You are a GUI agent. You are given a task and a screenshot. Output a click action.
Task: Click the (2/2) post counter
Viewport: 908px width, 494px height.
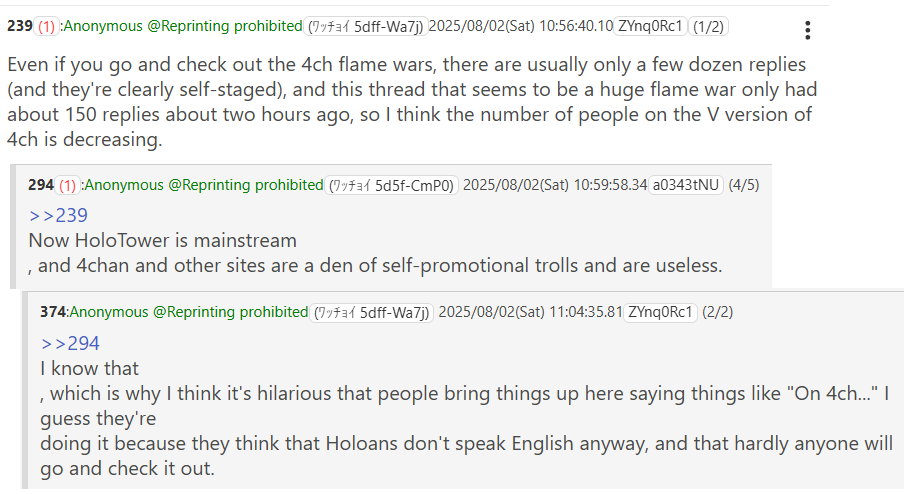click(718, 312)
